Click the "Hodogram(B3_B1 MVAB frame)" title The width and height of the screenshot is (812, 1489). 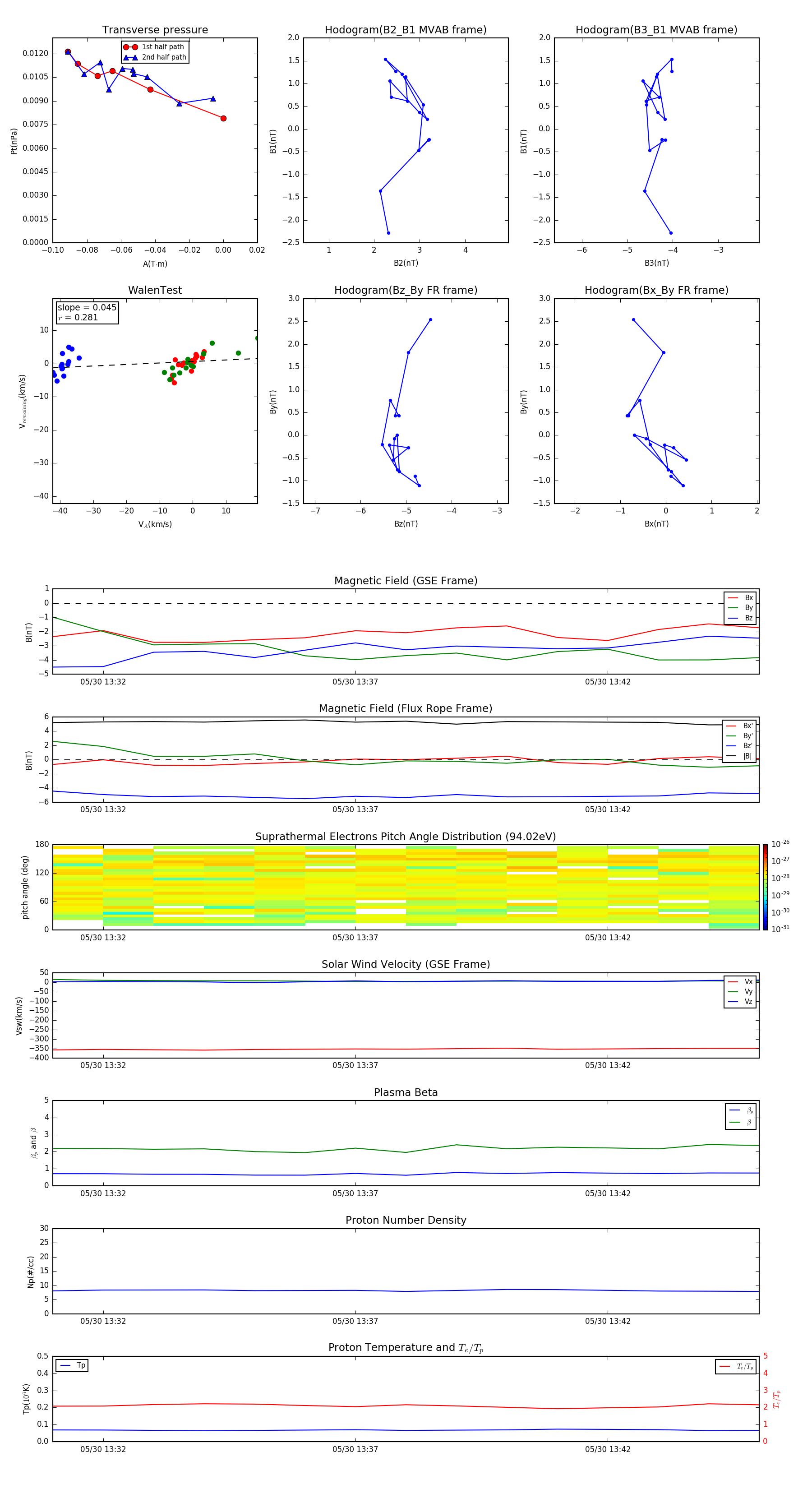[x=656, y=30]
